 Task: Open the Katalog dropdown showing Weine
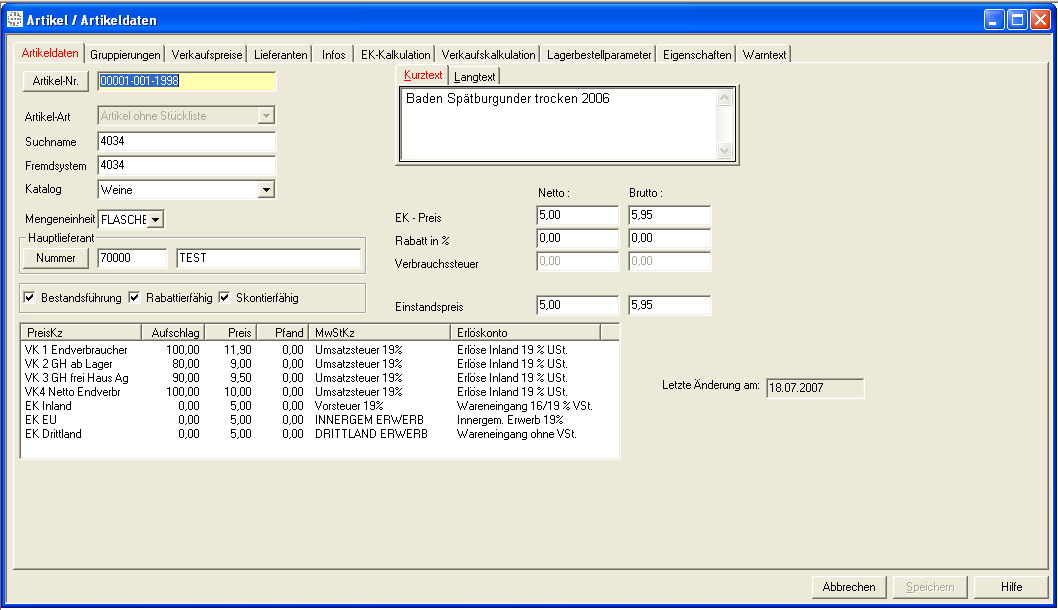(266, 189)
